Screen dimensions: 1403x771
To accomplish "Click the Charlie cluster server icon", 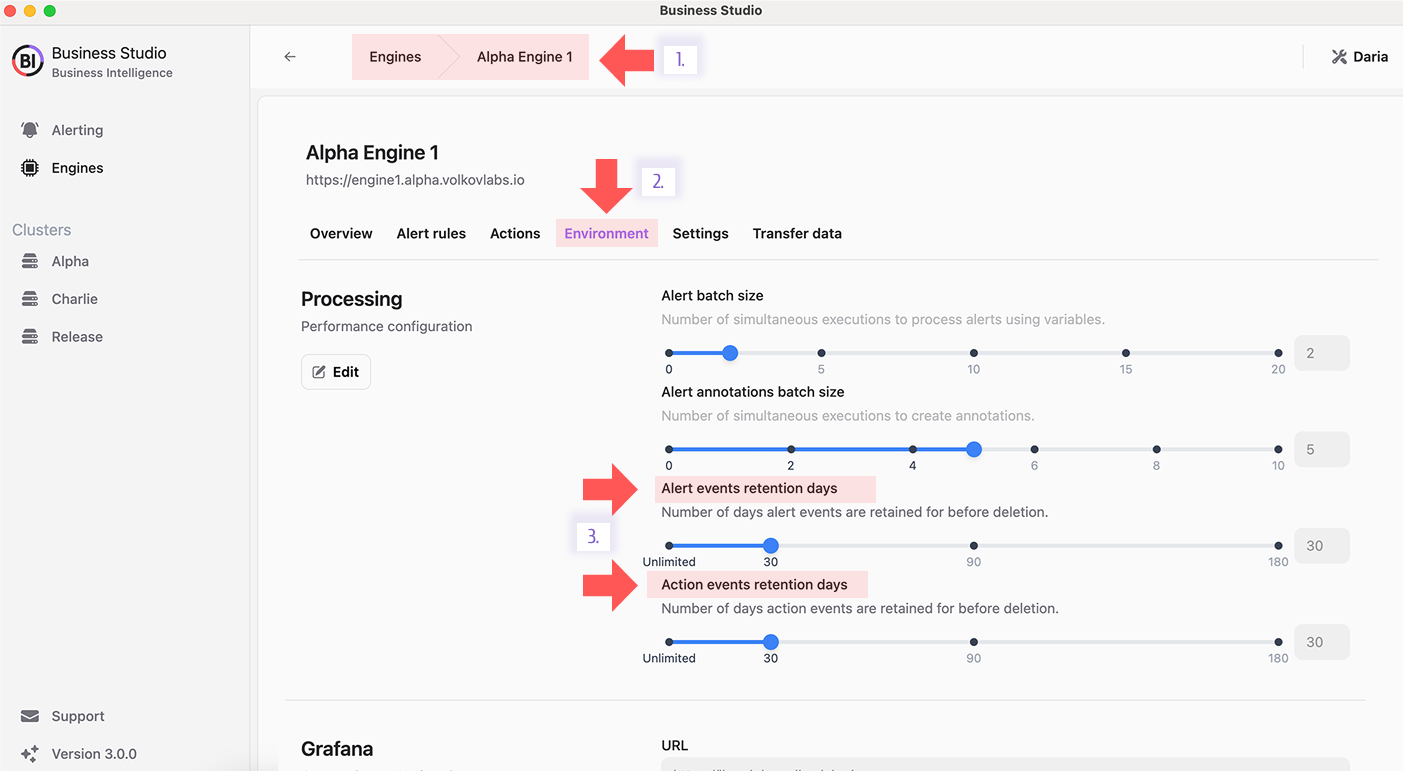I will (30, 299).
